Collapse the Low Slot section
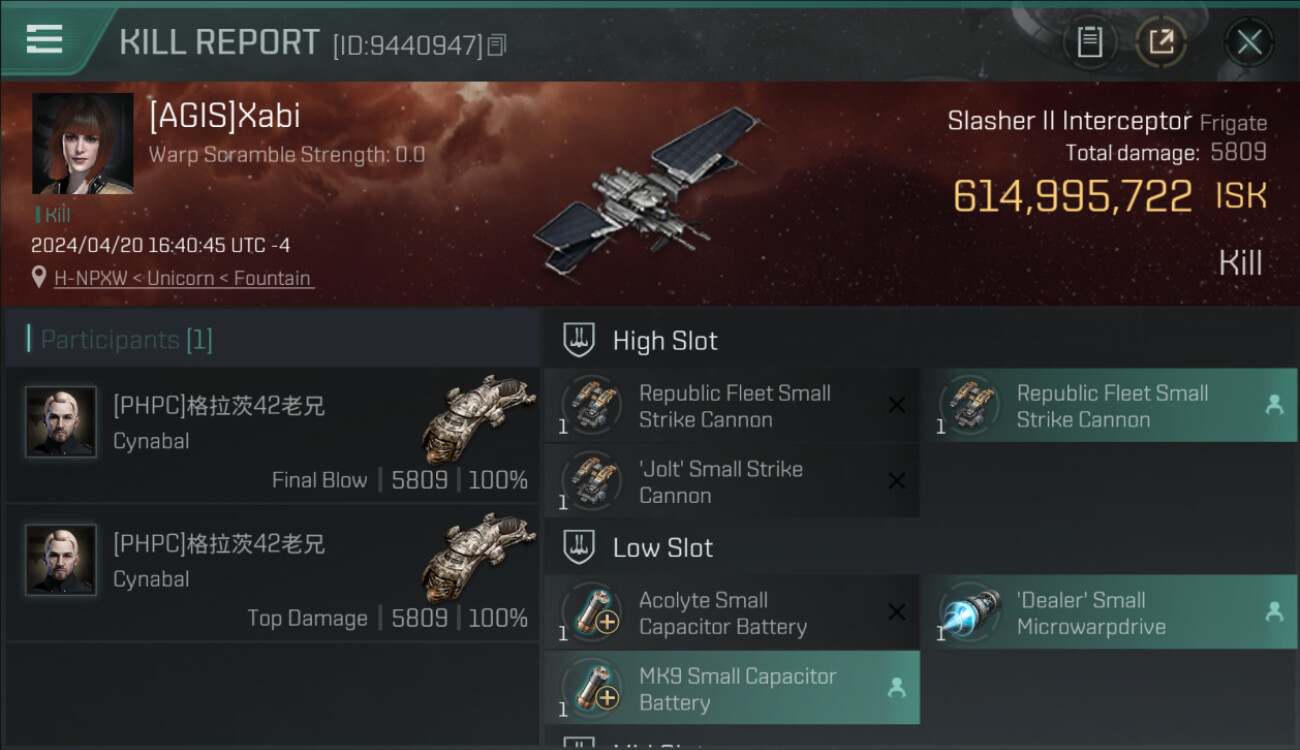The height and width of the screenshot is (750, 1300). [x=579, y=547]
